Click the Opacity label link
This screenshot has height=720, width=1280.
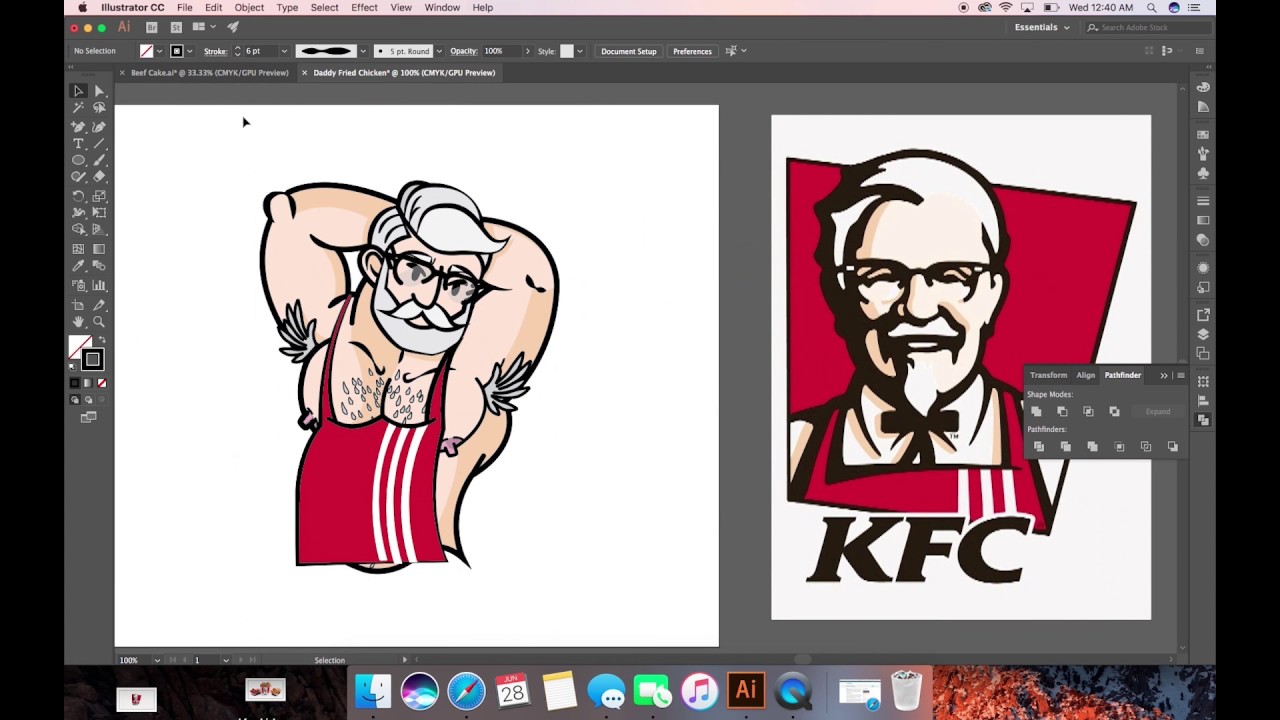[463, 51]
